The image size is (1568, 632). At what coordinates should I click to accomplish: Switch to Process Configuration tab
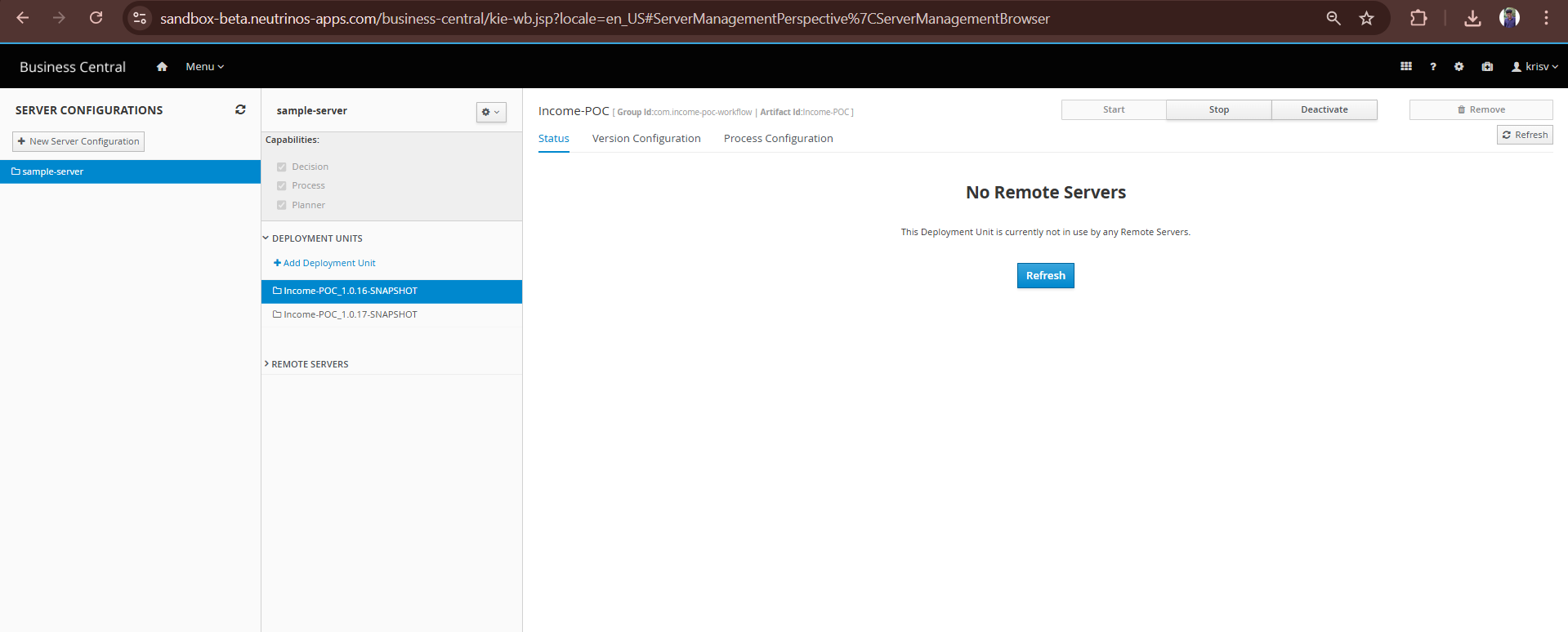pyautogui.click(x=778, y=139)
